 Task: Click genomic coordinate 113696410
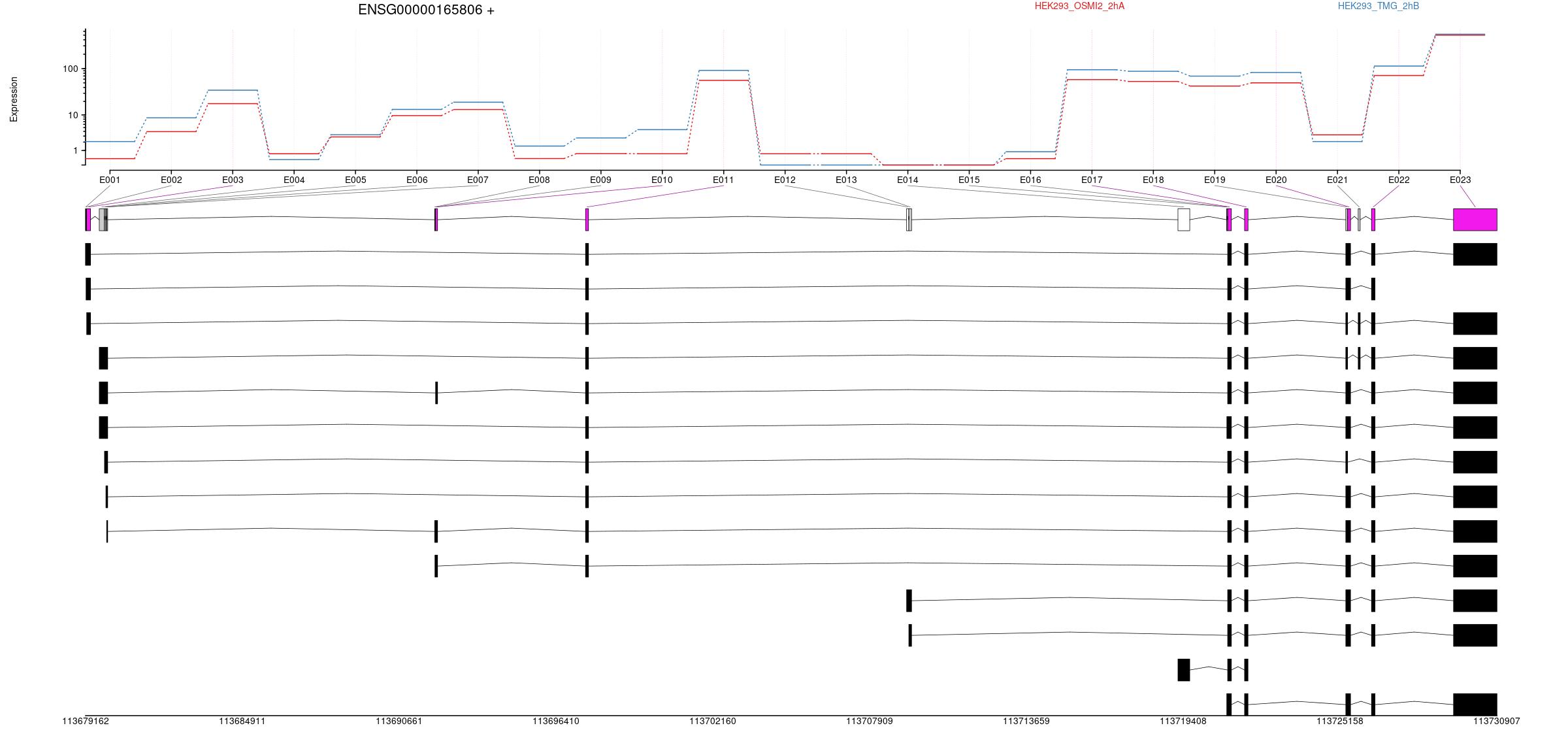point(556,721)
